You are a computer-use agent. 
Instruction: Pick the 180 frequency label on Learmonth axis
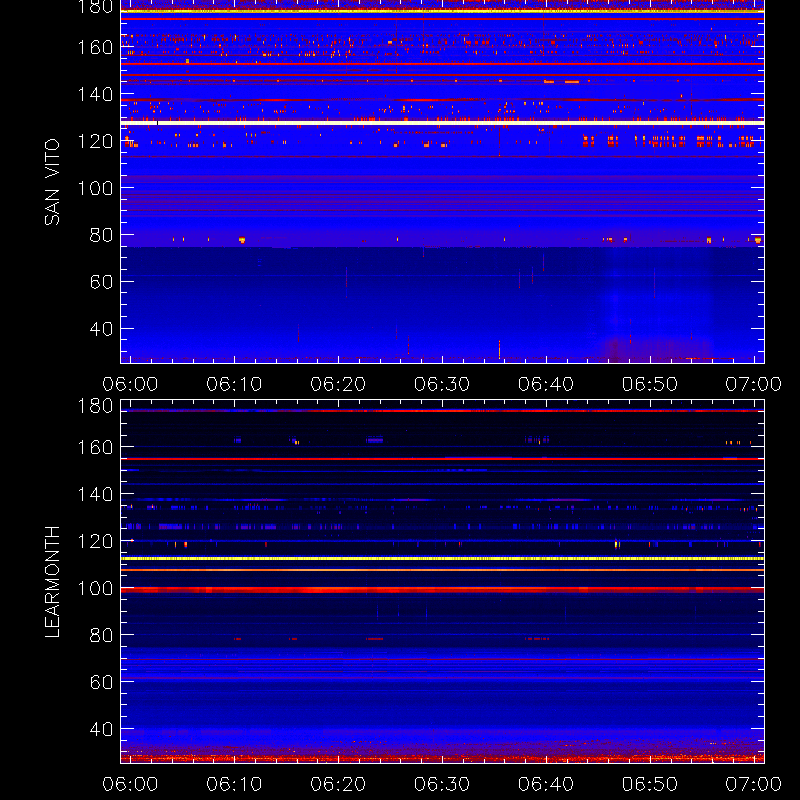(x=95, y=406)
